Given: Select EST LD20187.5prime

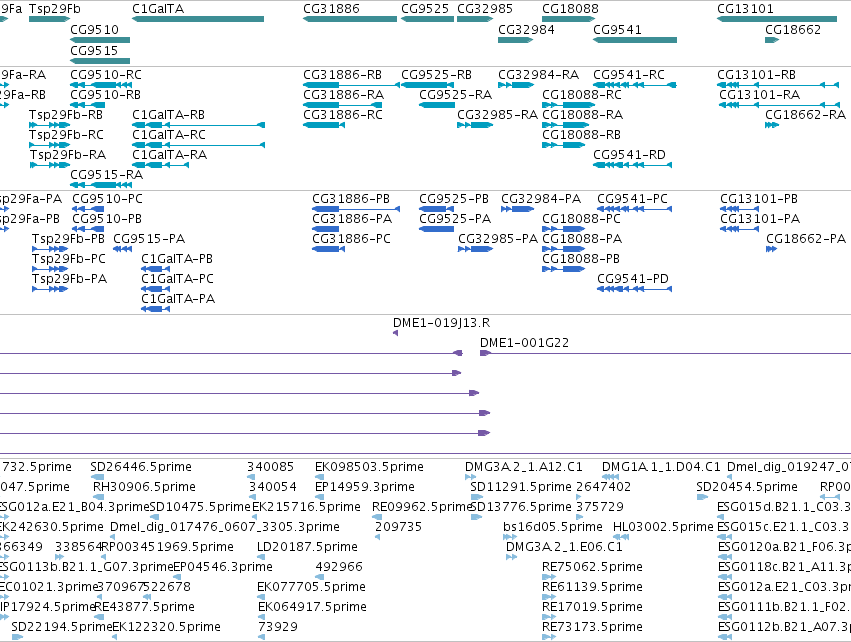Looking at the screenshot, I should click(x=261, y=557).
